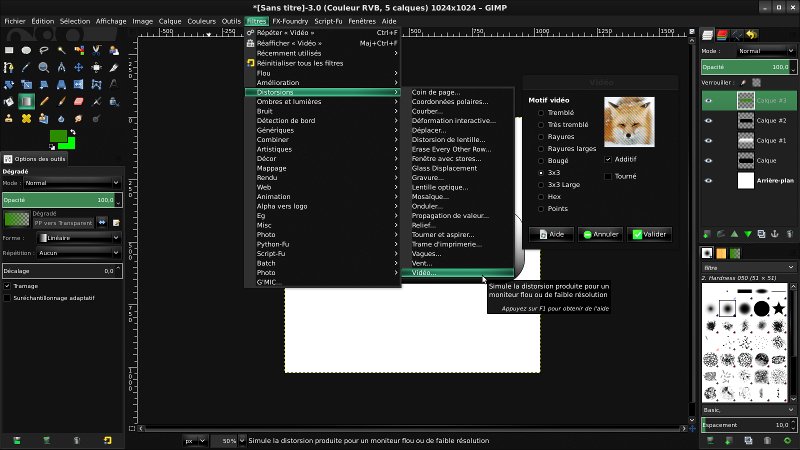Select the Zoom magnifier tool
The image size is (800, 450).
click(x=44, y=67)
